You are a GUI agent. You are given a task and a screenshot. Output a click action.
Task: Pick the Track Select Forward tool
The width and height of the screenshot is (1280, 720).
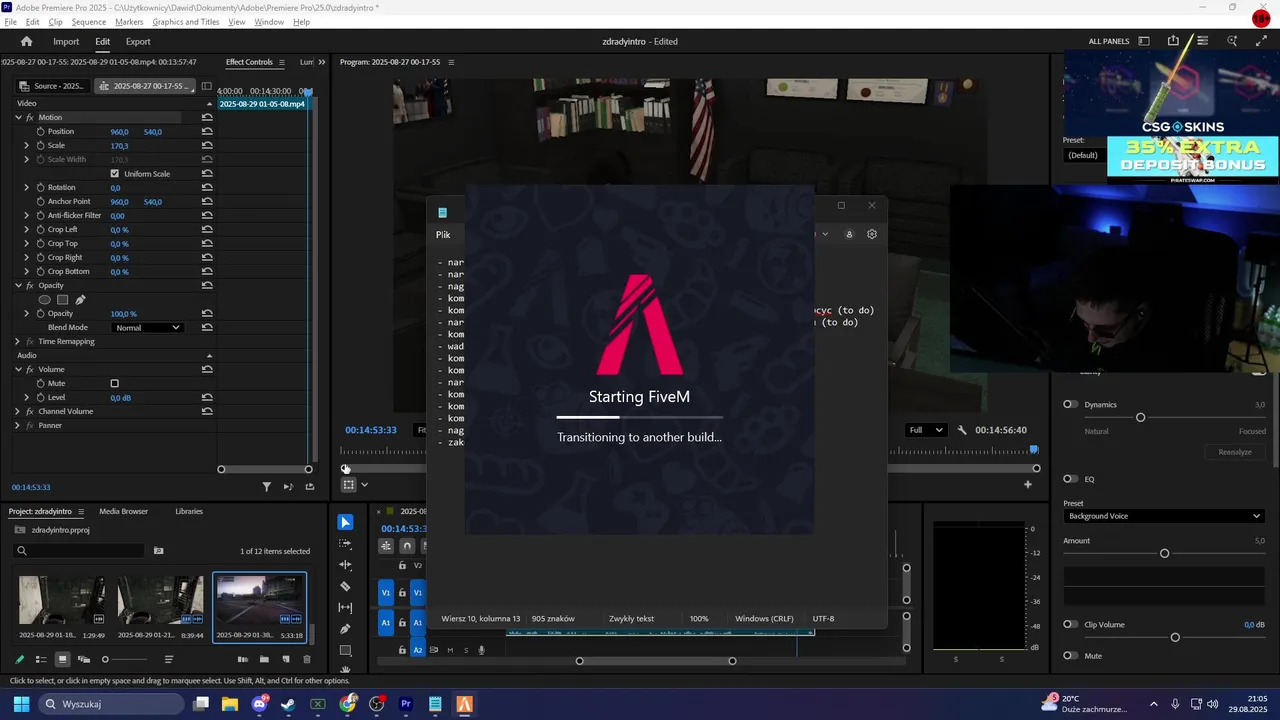(x=345, y=544)
